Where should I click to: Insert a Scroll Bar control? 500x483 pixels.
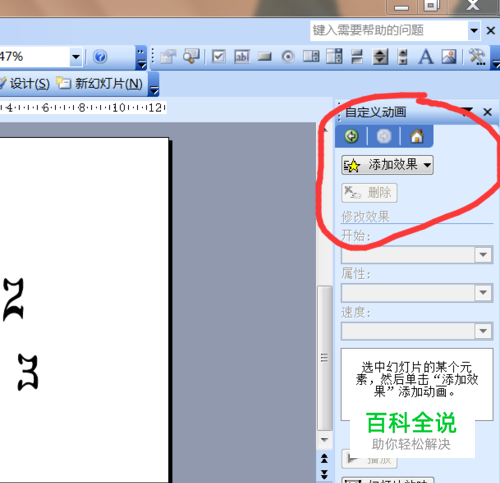click(403, 57)
